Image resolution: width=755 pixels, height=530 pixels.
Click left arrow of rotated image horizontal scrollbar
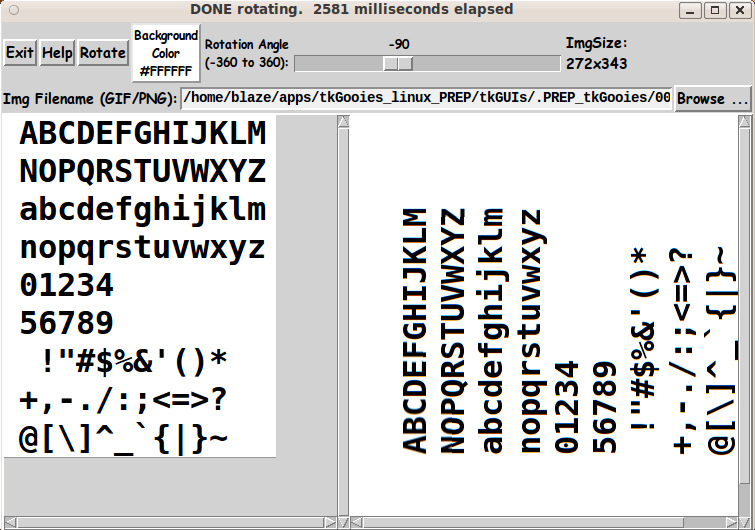click(x=356, y=522)
